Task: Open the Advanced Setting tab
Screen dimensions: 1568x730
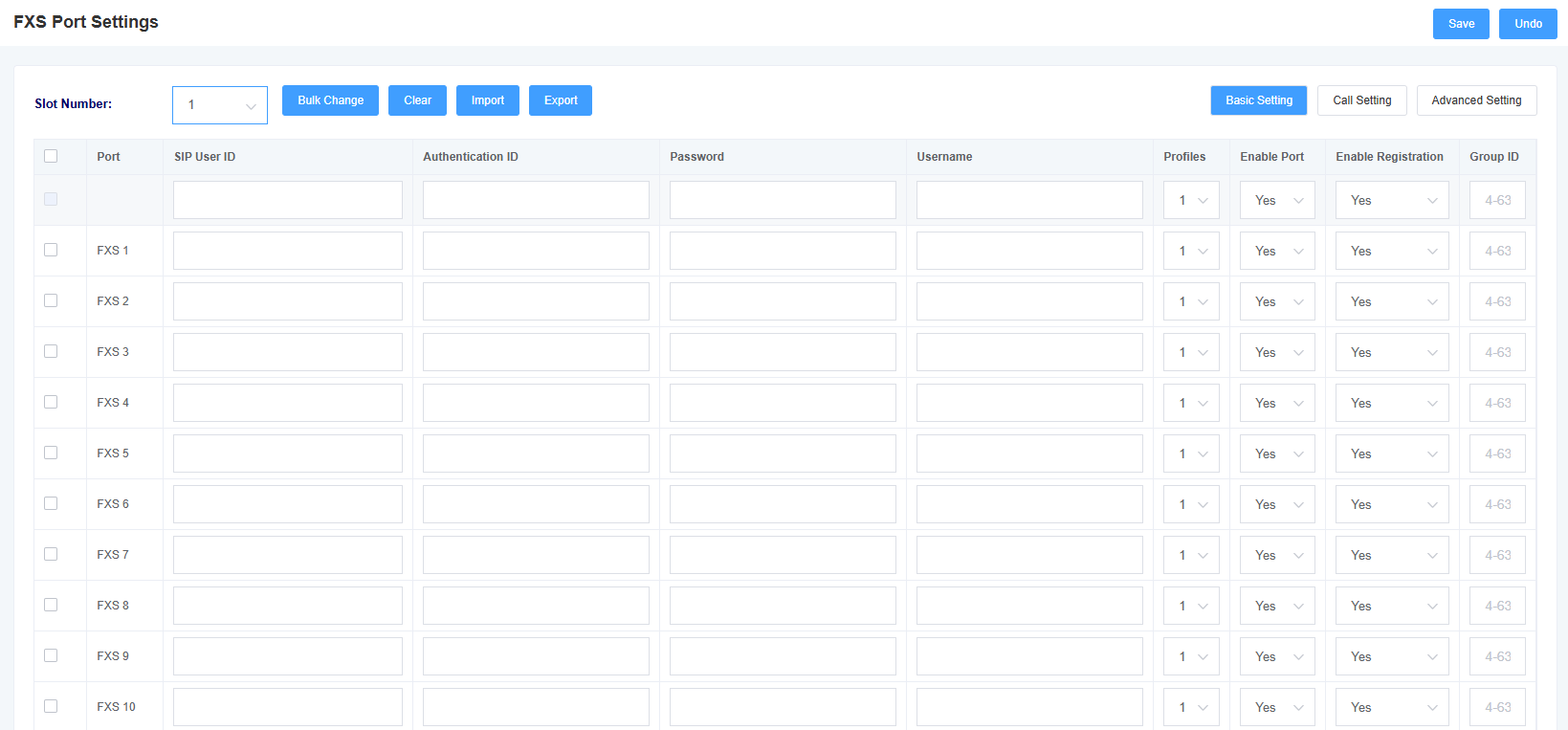Action: pos(1476,100)
